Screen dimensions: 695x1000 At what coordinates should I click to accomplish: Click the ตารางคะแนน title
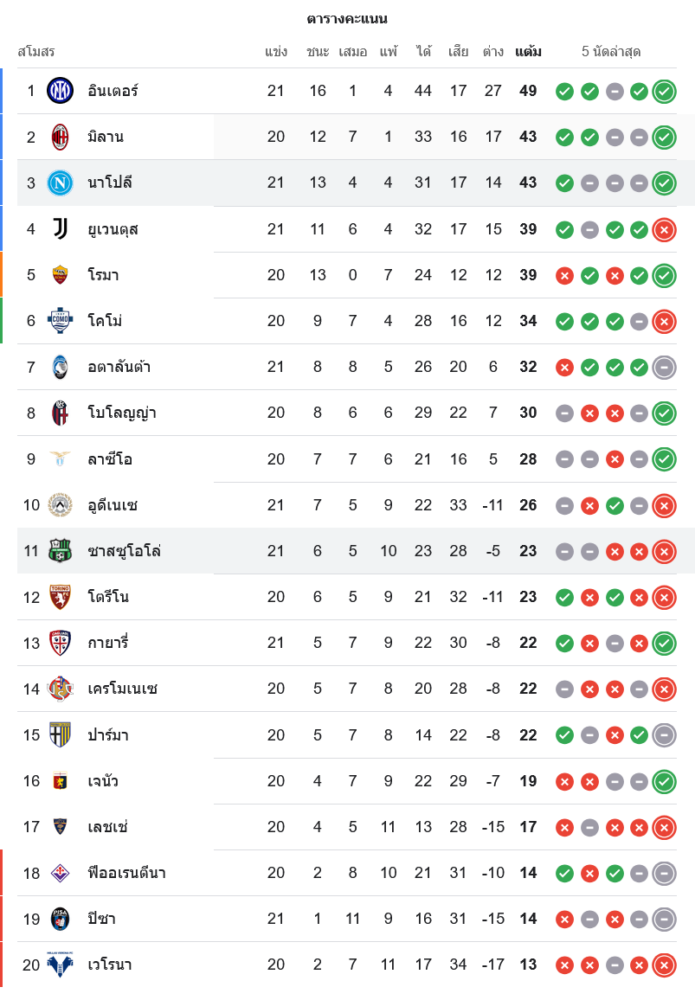(347, 18)
